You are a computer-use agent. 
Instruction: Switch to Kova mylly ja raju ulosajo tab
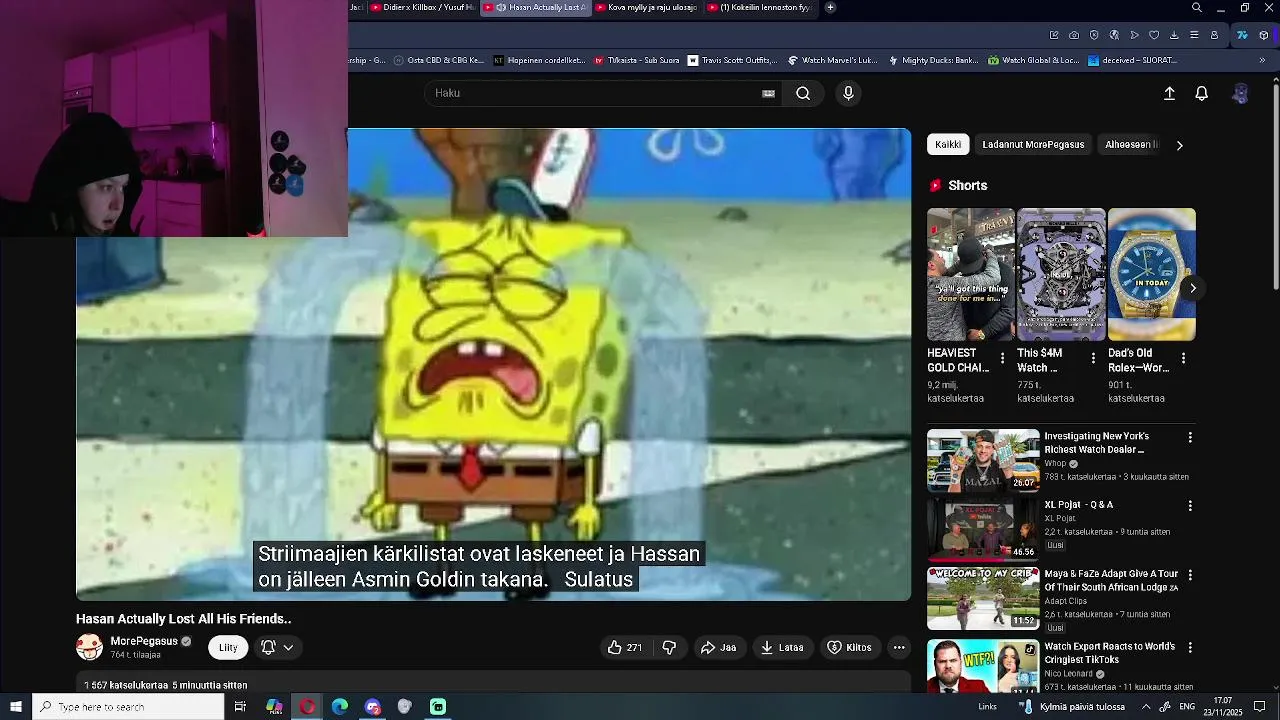pyautogui.click(x=650, y=7)
